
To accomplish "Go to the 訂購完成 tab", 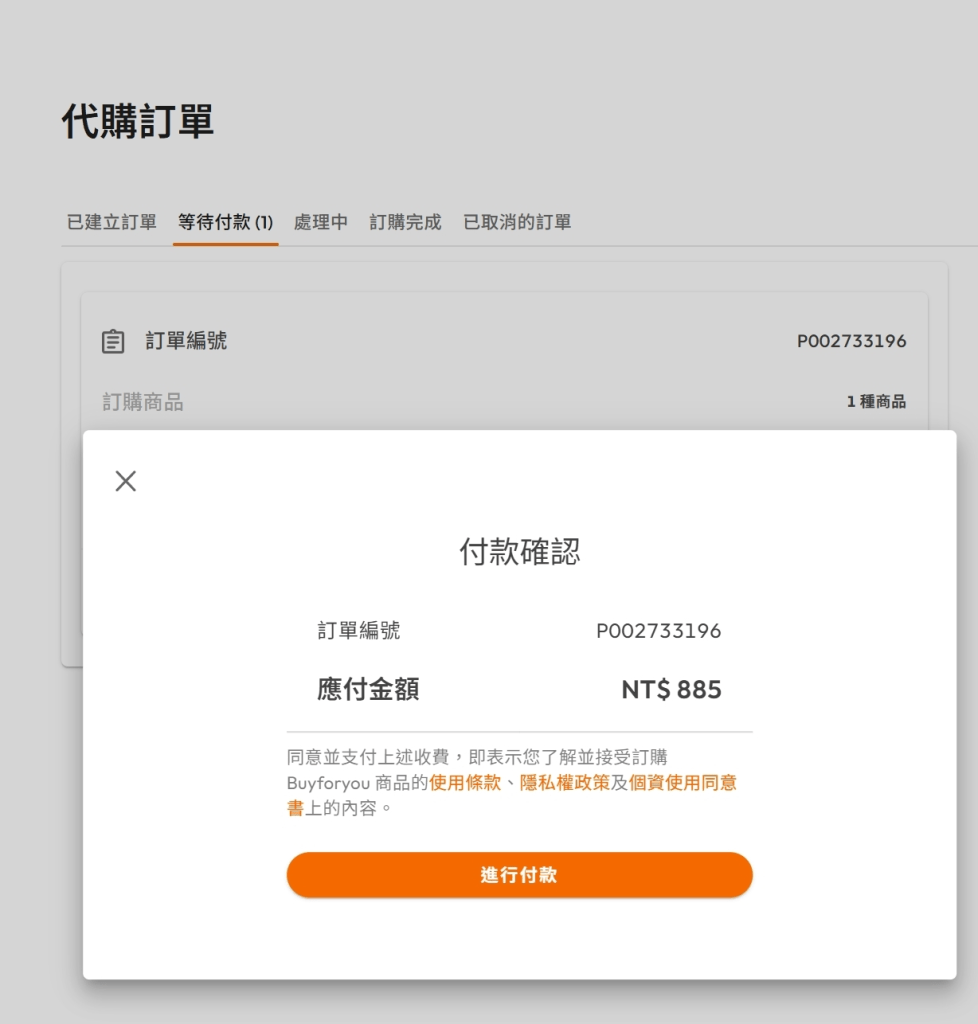I will point(405,222).
